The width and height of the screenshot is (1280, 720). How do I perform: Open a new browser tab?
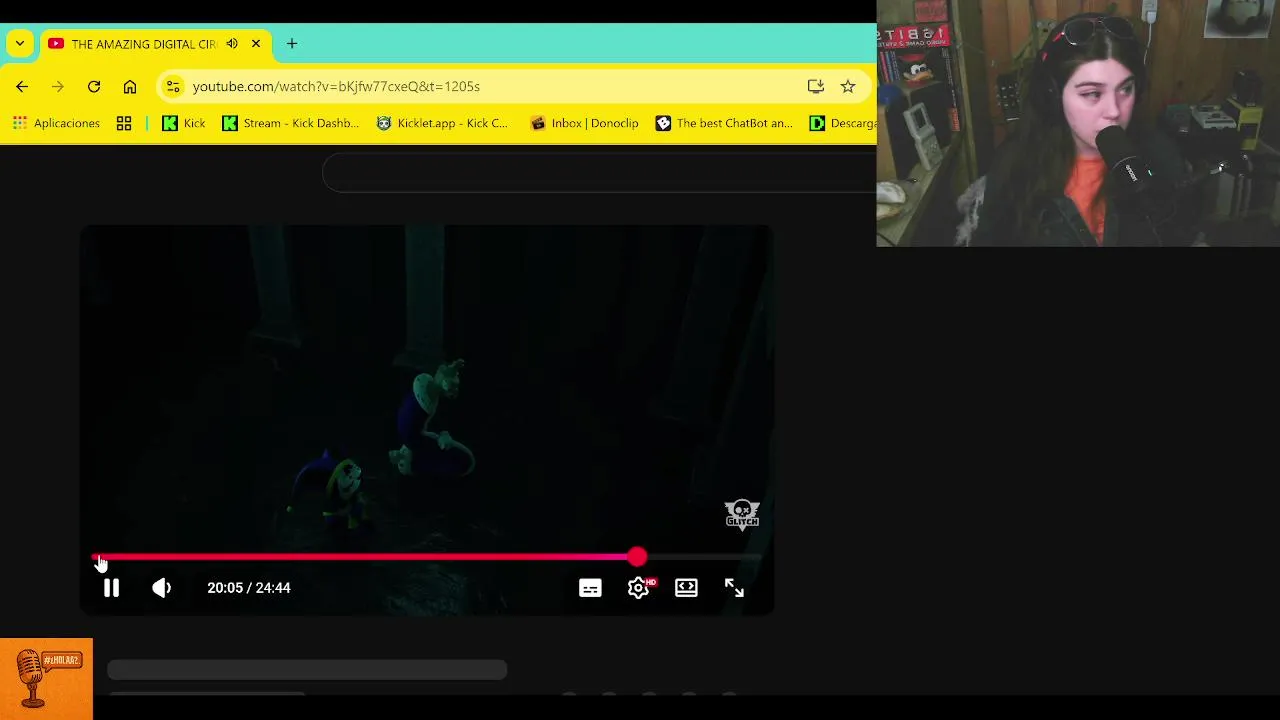click(x=292, y=44)
